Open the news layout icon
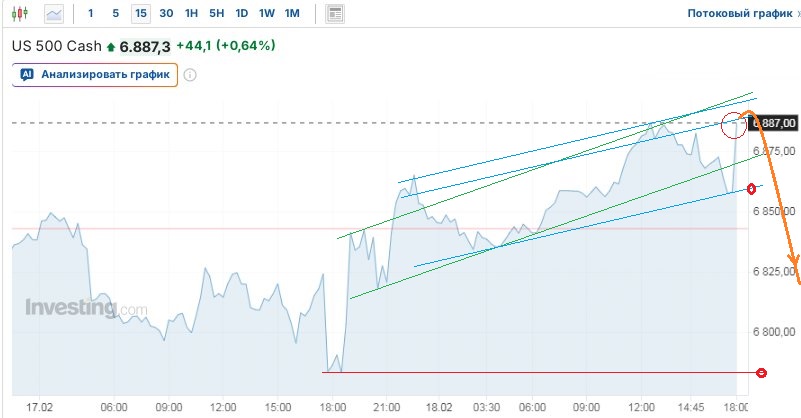 tap(335, 14)
